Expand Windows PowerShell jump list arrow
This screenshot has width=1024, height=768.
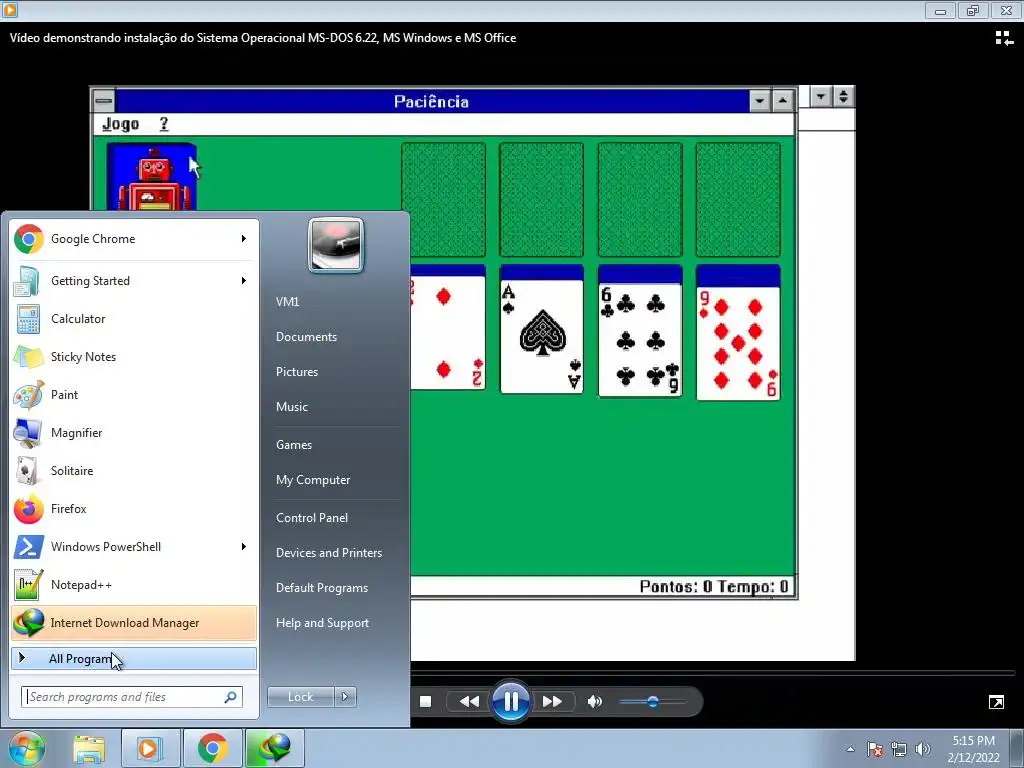tap(244, 547)
